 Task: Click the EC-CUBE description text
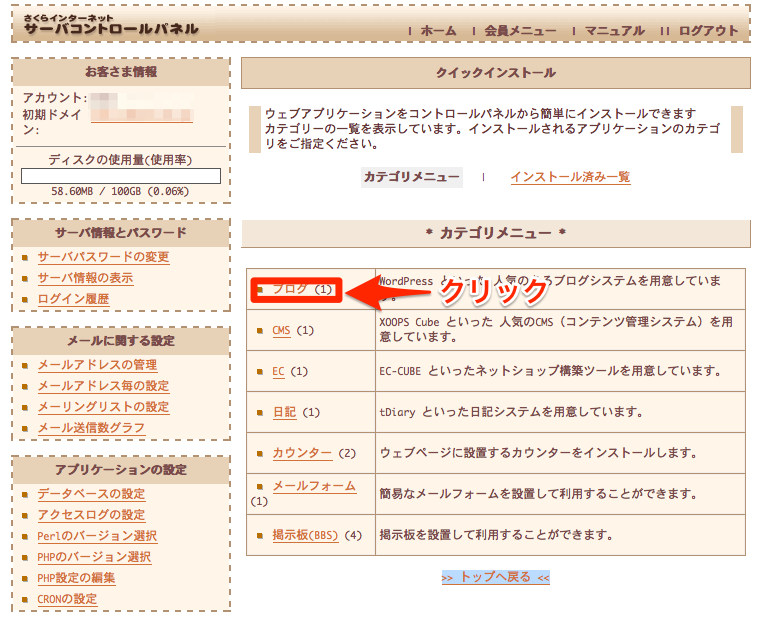click(x=551, y=371)
